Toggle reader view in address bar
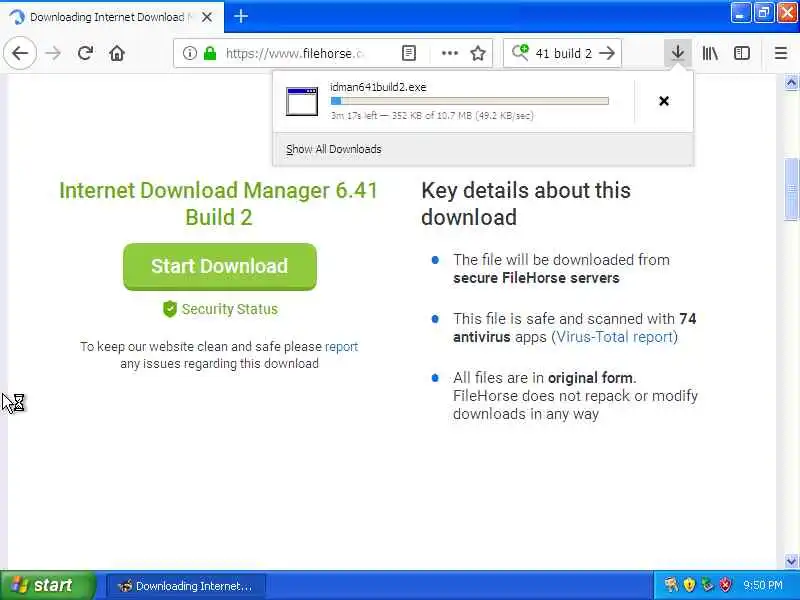 pyautogui.click(x=409, y=53)
